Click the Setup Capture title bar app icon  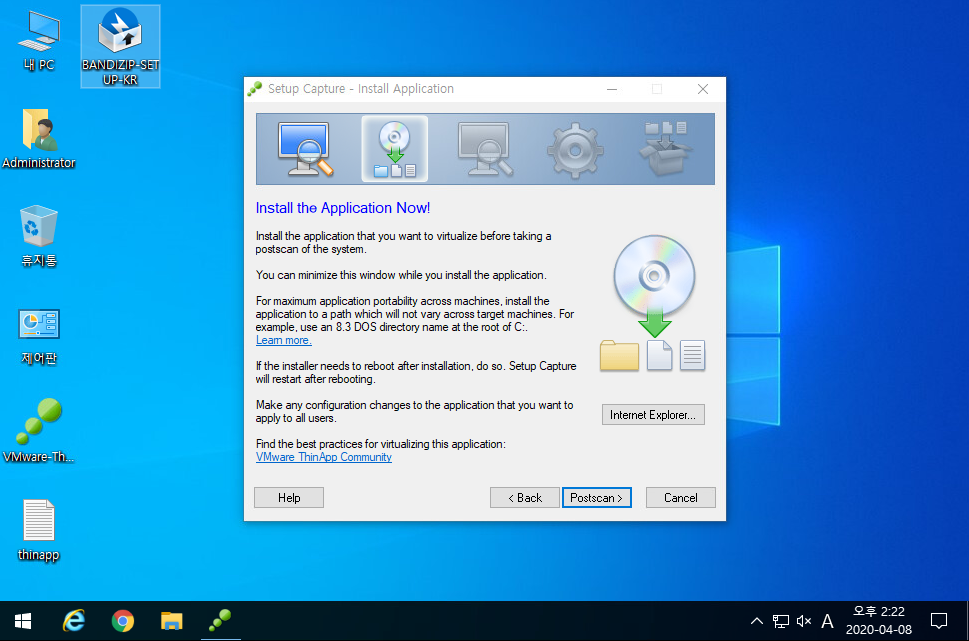255,89
